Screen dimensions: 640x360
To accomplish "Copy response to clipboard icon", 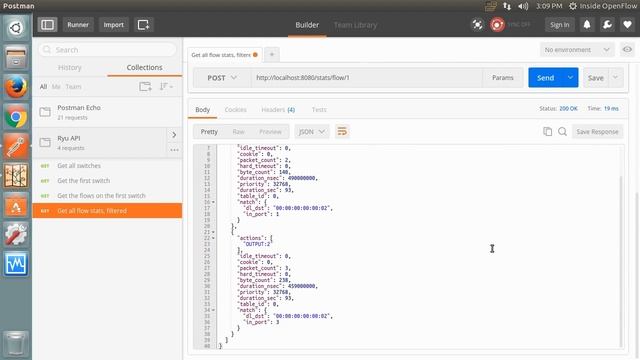I will [x=547, y=131].
